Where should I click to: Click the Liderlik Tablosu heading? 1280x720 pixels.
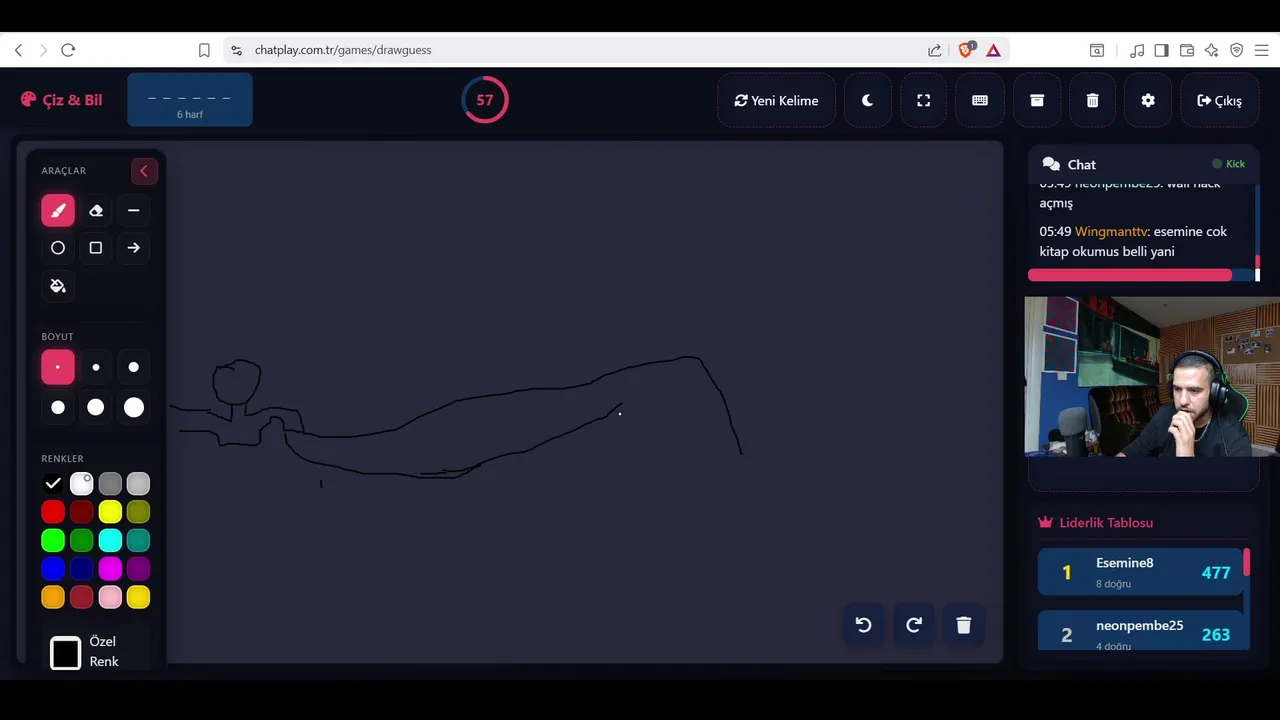point(1096,522)
